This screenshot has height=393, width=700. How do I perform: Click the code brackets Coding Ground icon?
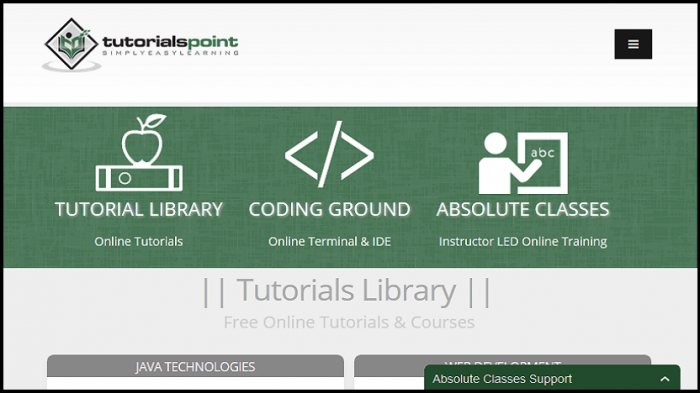click(329, 154)
